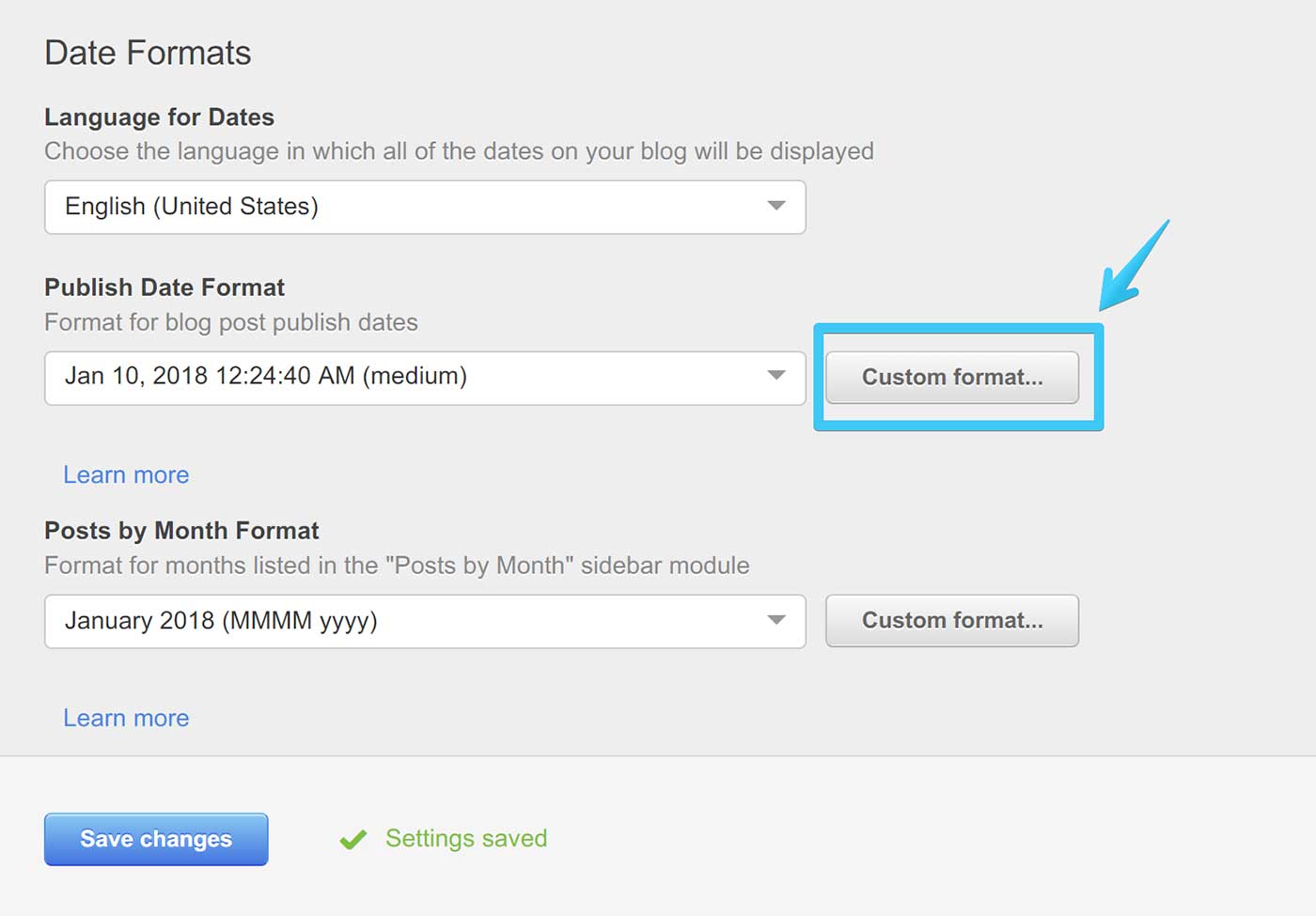Expand the Posts by Month Format dropdown
This screenshot has height=916, width=1316.
pos(423,621)
